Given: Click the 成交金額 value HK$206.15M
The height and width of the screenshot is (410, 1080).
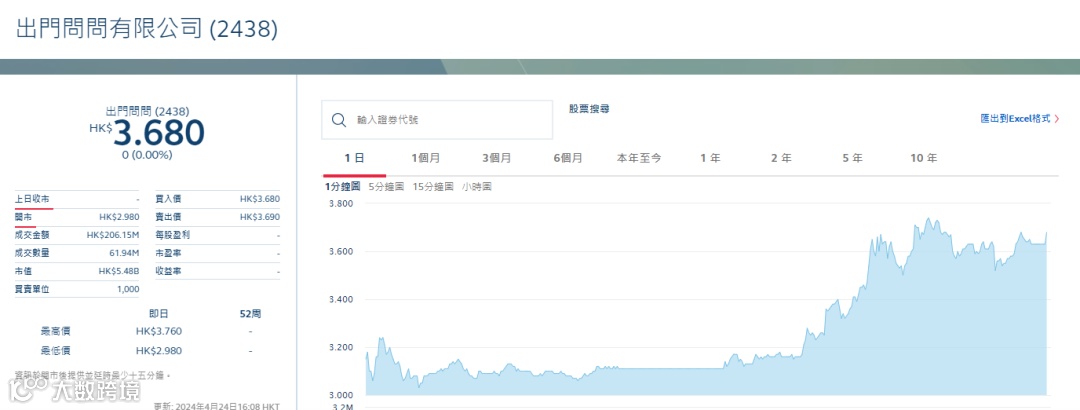Looking at the screenshot, I should 113,235.
